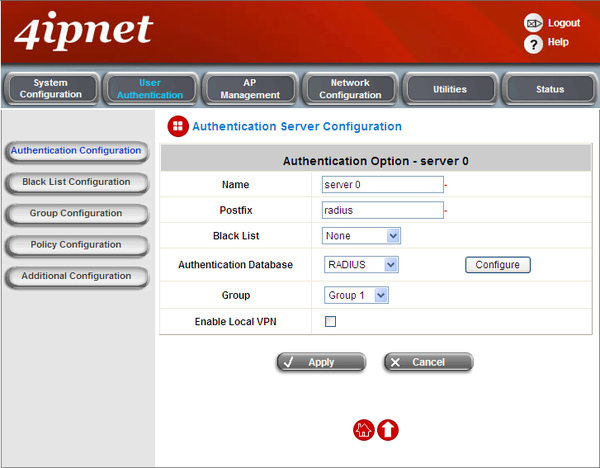Click the Help question mark icon

[533, 44]
